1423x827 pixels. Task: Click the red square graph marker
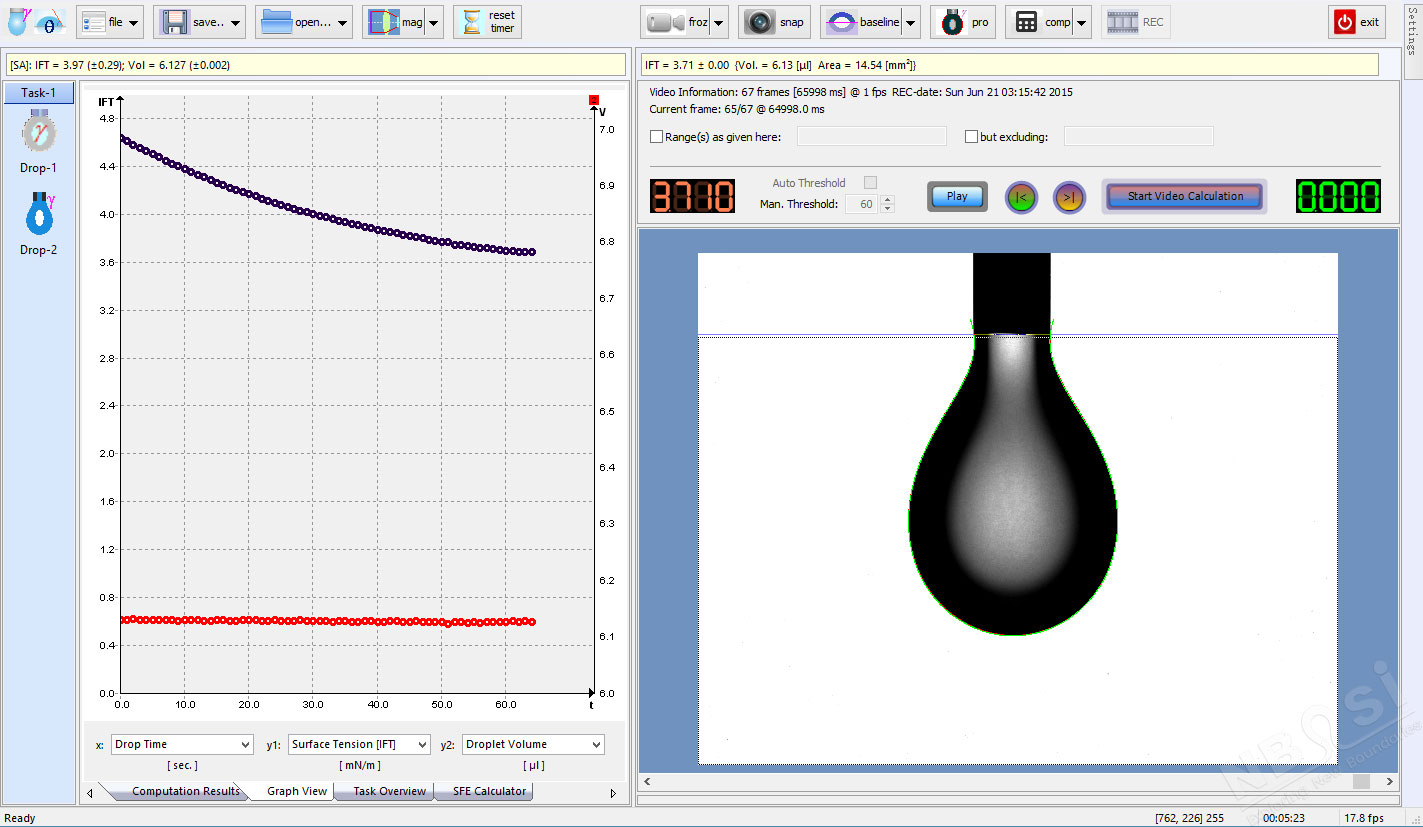coord(594,100)
